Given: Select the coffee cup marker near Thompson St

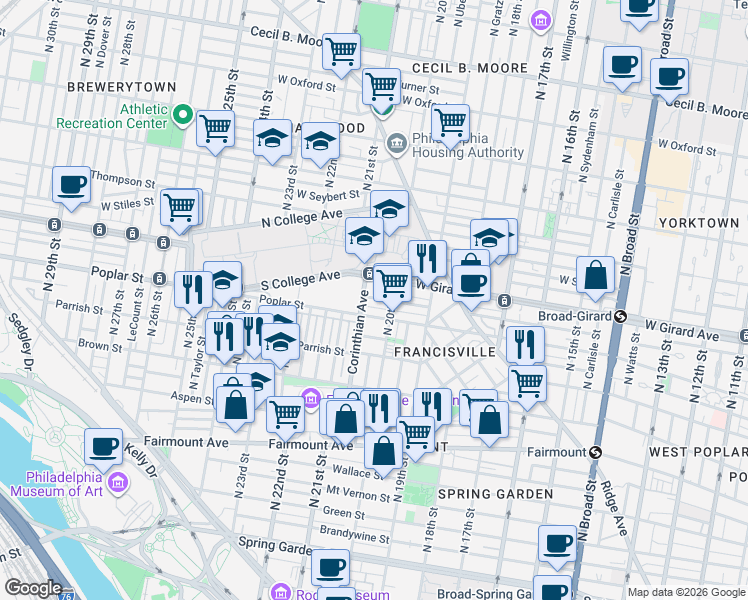Looking at the screenshot, I should [72, 185].
